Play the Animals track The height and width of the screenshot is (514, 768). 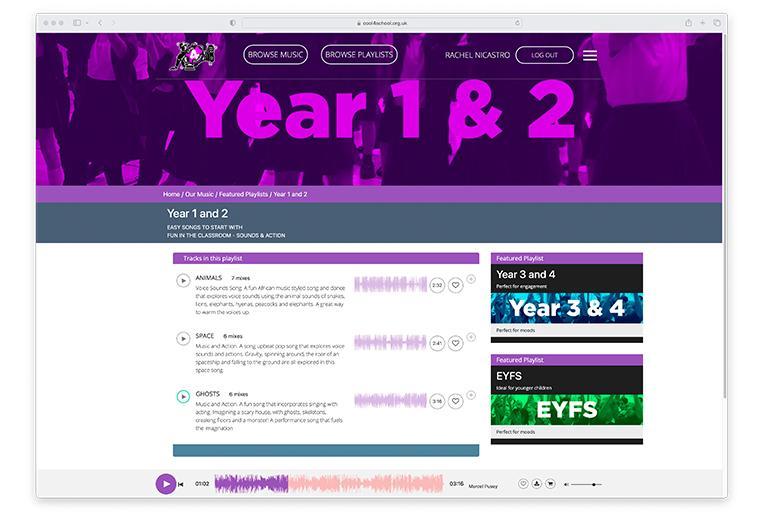pos(183,281)
